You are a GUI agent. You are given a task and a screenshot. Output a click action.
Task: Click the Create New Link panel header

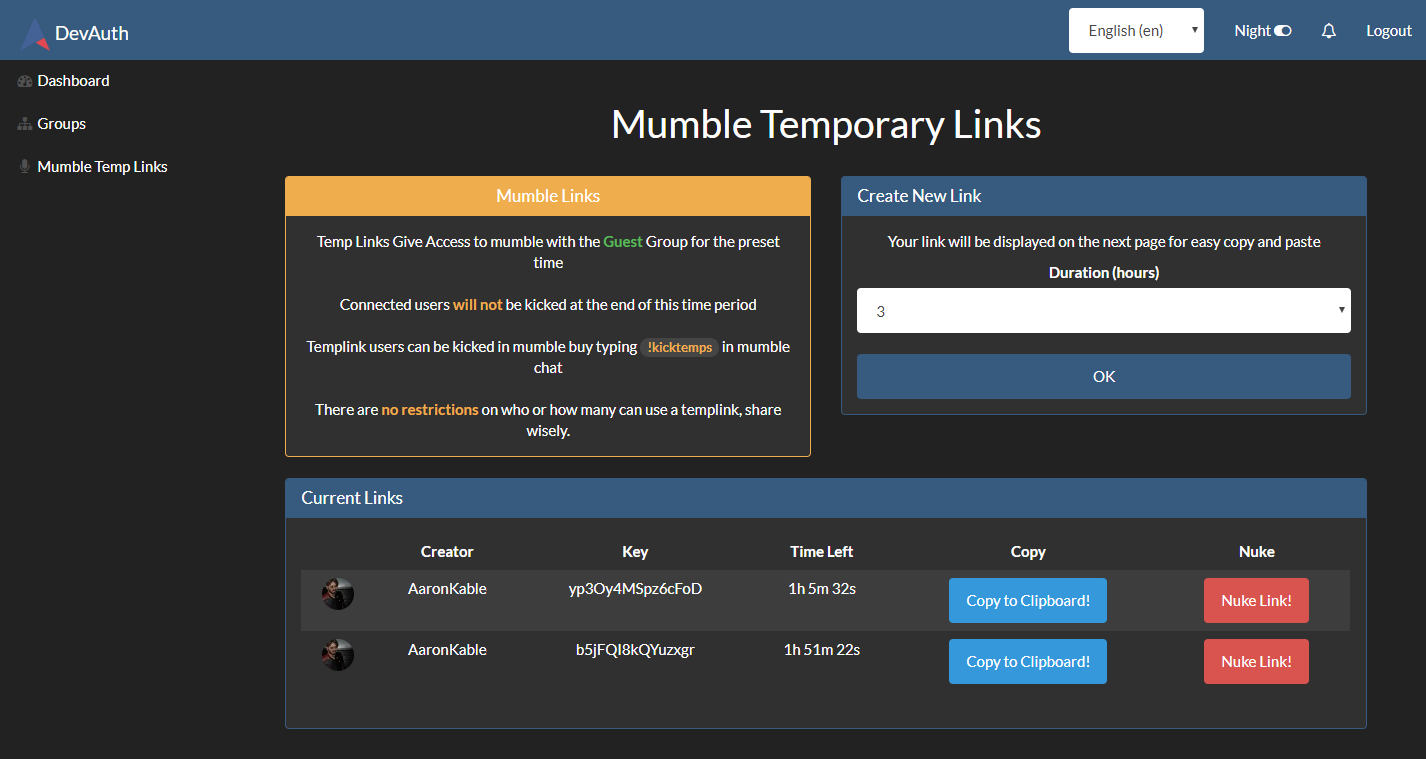coord(1104,196)
